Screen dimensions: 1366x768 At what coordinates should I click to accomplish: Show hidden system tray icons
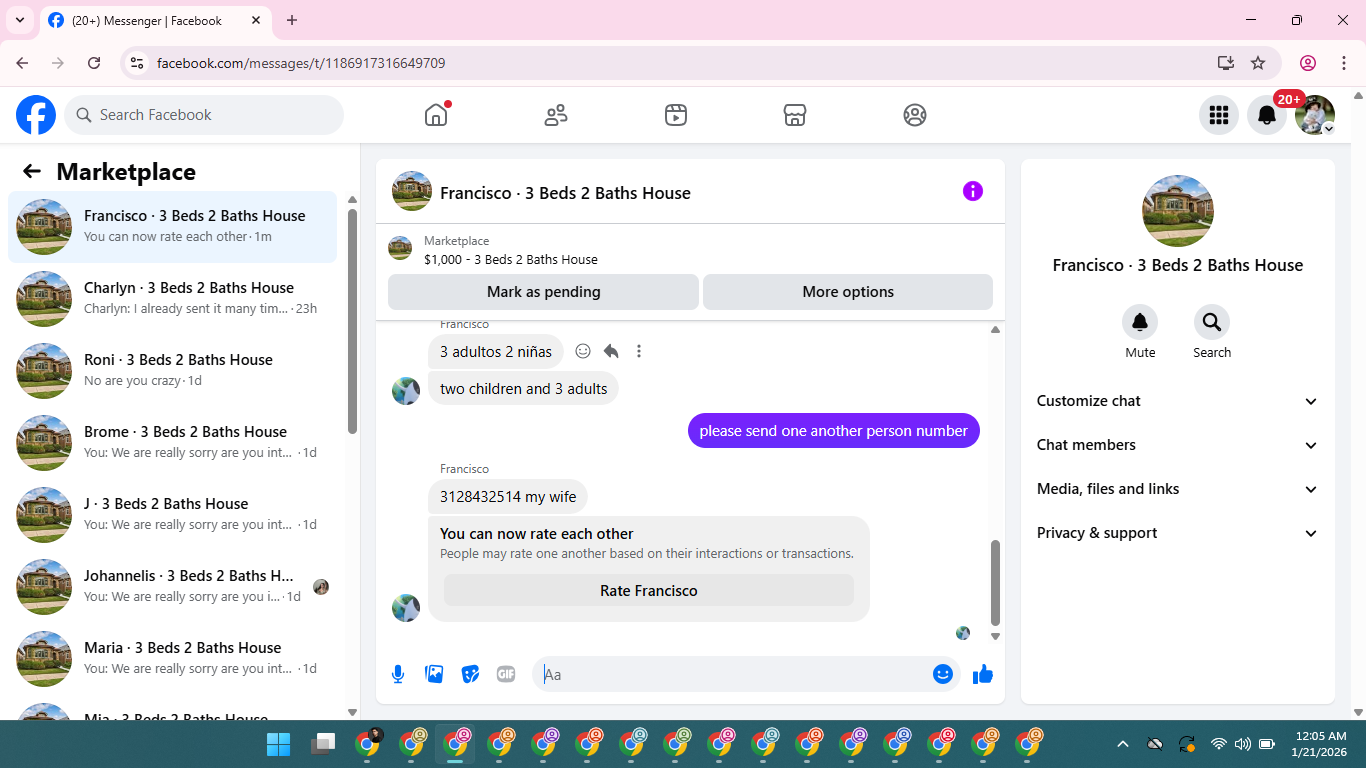click(1122, 744)
